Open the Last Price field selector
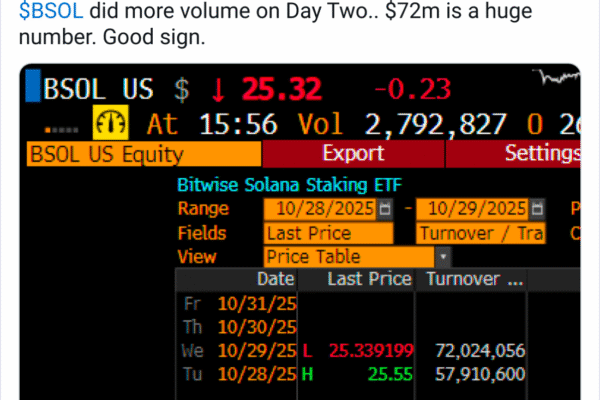This screenshot has width=600, height=400. (x=329, y=233)
